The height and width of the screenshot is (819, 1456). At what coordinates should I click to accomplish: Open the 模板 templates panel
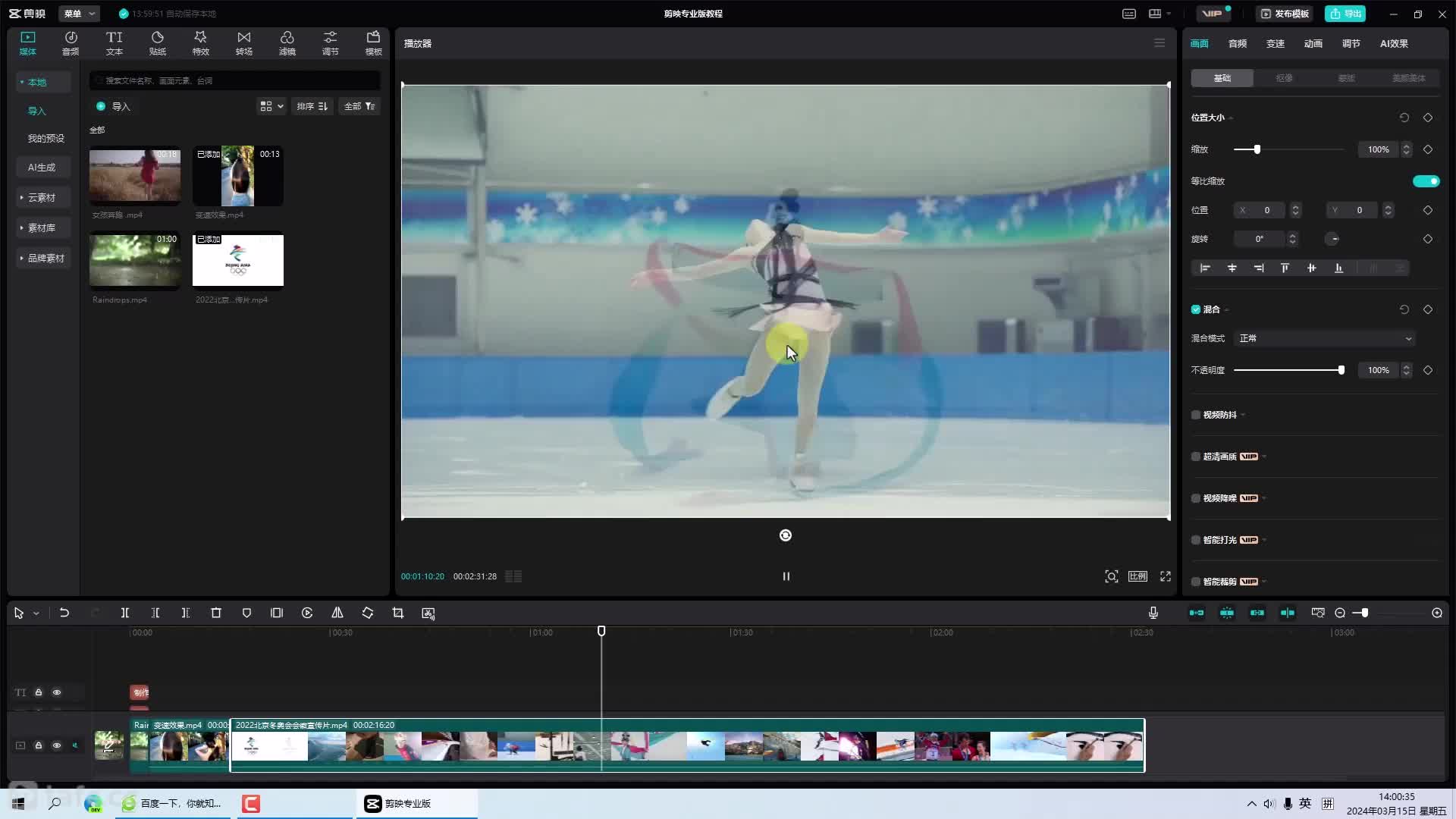point(373,43)
